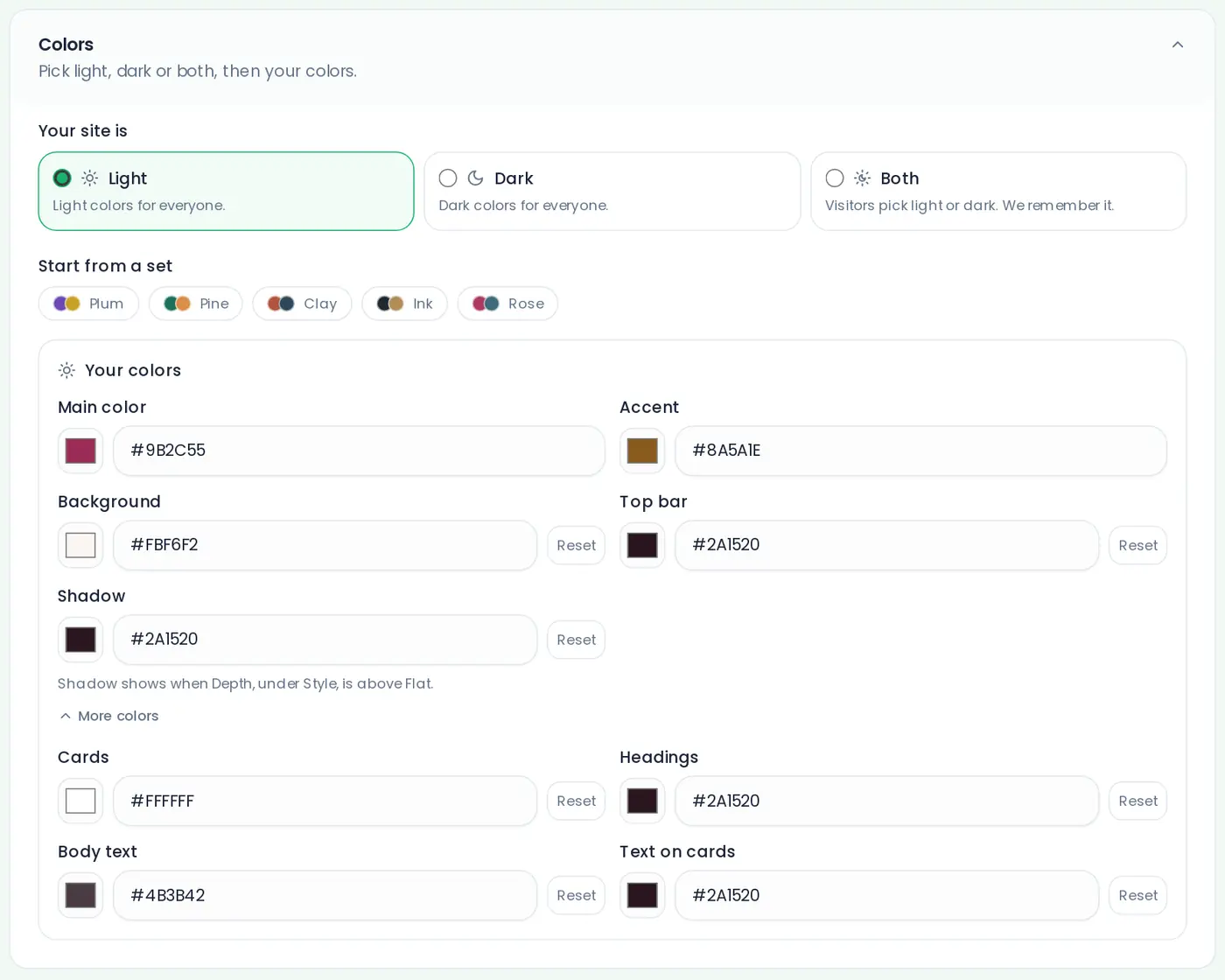Image resolution: width=1225 pixels, height=980 pixels.
Task: Edit the Accent hex field #8A5A1E
Action: [x=920, y=451]
